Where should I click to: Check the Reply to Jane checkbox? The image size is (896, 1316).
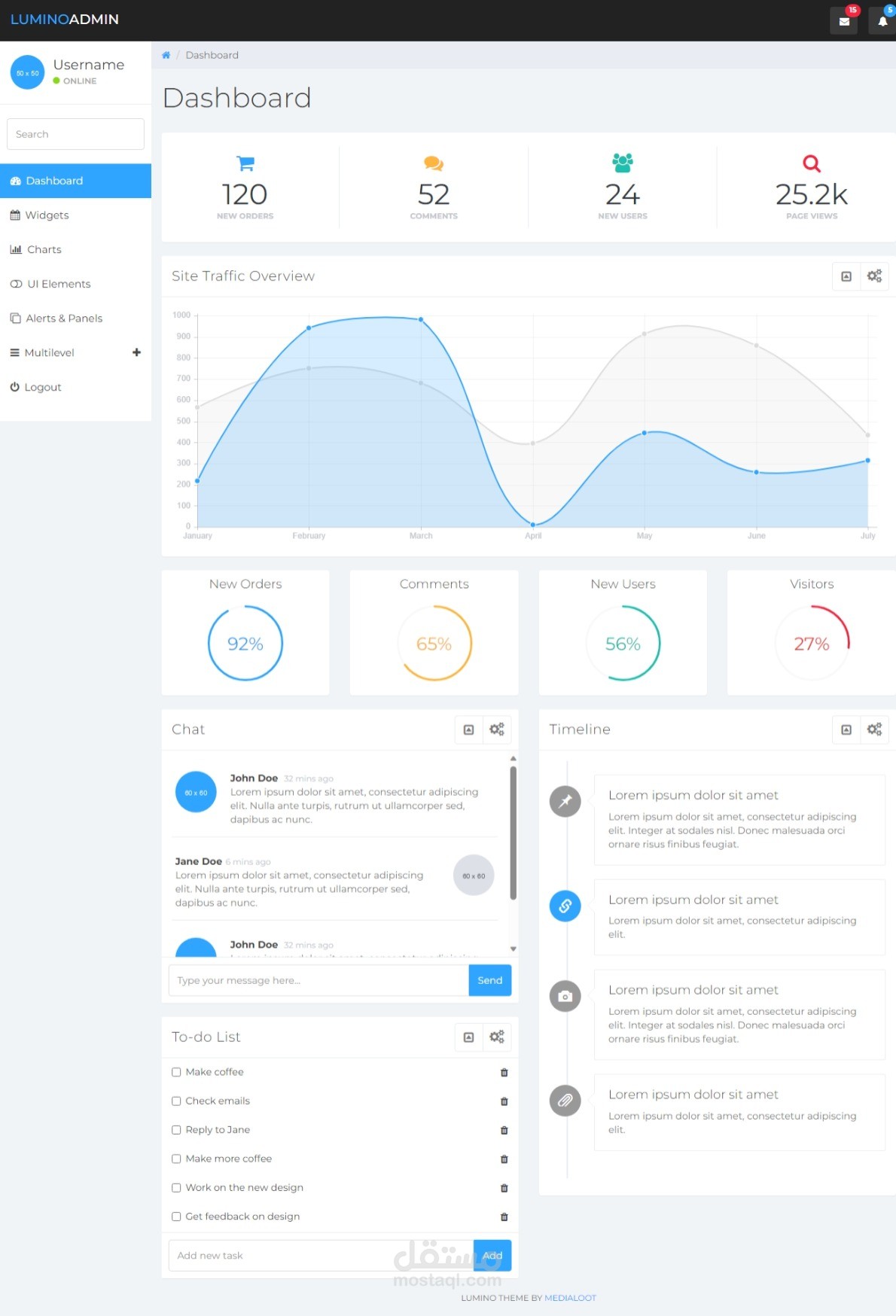176,1130
